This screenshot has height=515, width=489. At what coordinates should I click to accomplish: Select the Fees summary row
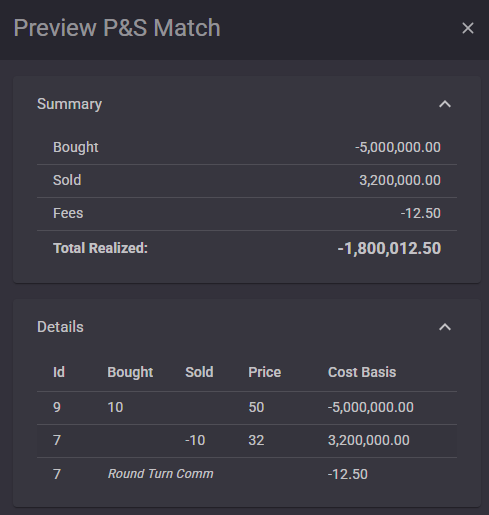click(x=247, y=214)
